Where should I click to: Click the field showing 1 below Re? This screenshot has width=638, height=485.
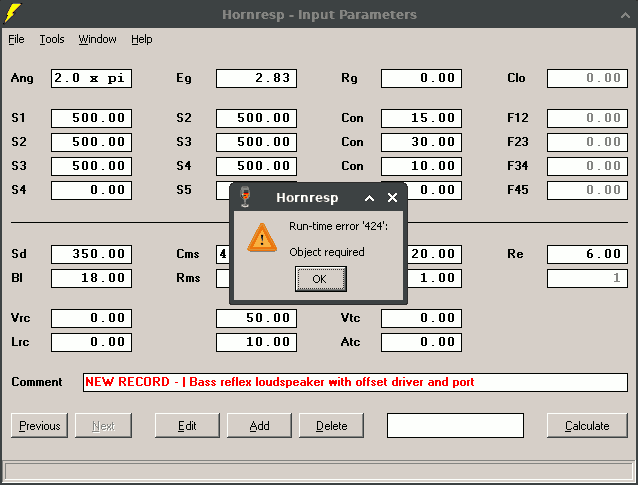click(587, 278)
